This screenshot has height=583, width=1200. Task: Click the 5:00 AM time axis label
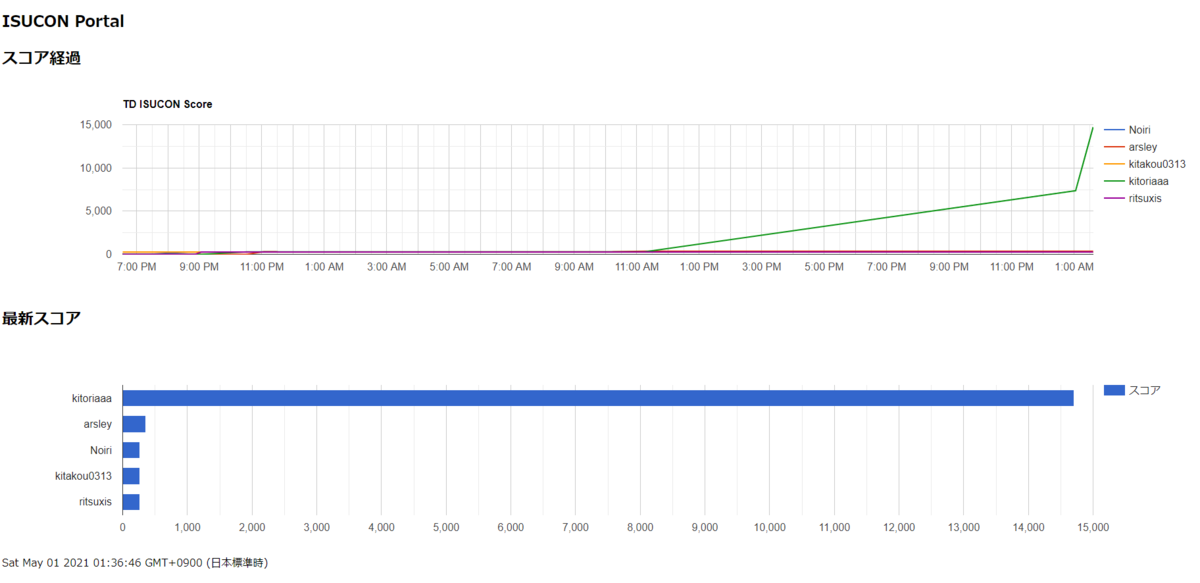pyautogui.click(x=449, y=267)
